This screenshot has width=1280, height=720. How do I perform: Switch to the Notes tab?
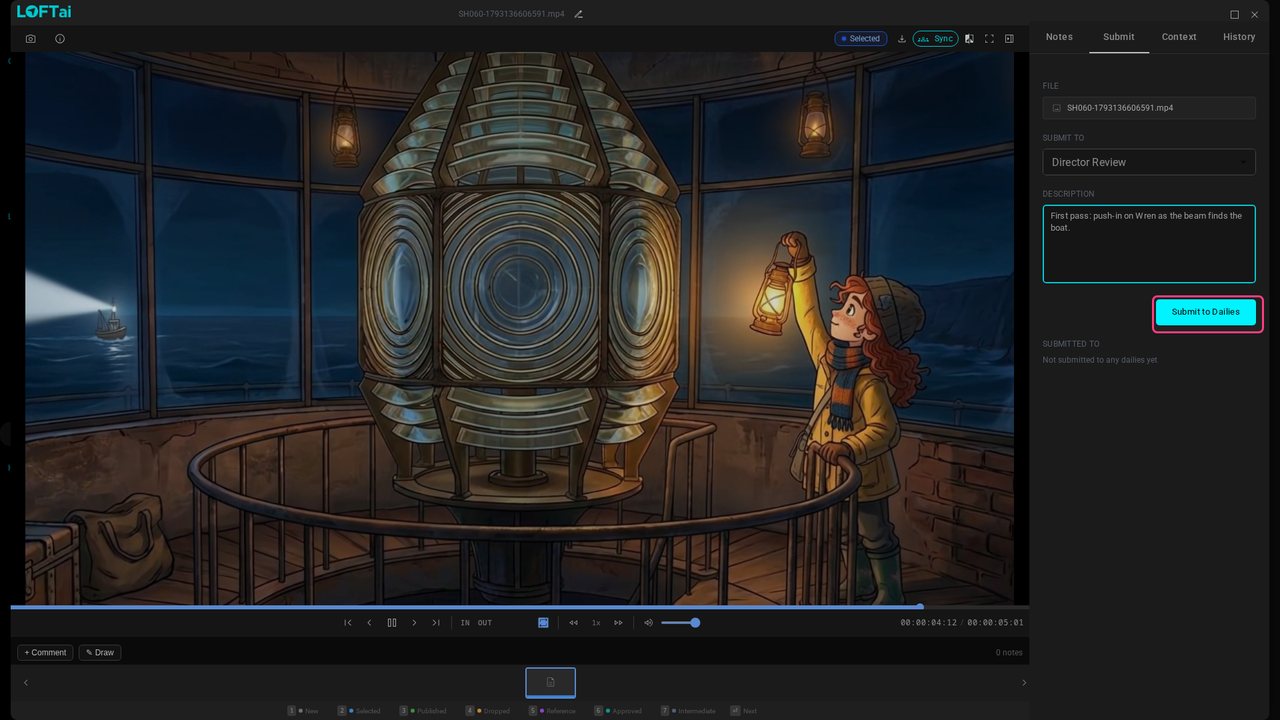[1059, 37]
